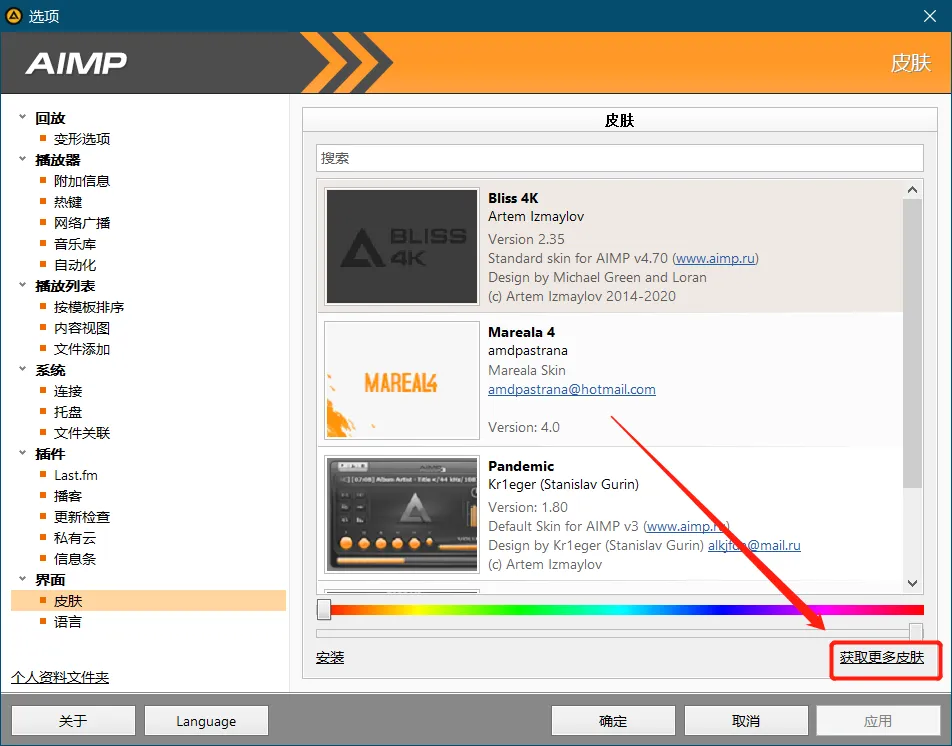
Task: Select Last.fm plugin settings
Action: 76,475
